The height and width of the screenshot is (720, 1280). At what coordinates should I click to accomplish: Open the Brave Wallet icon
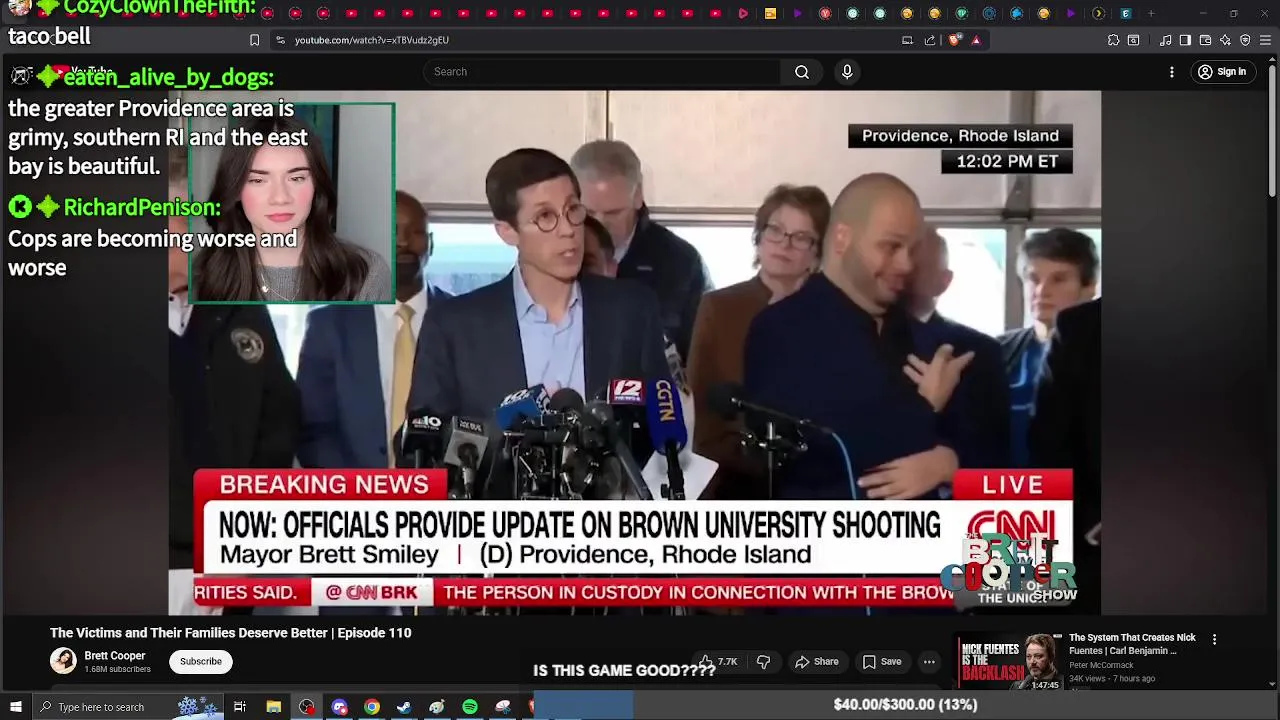point(1205,40)
